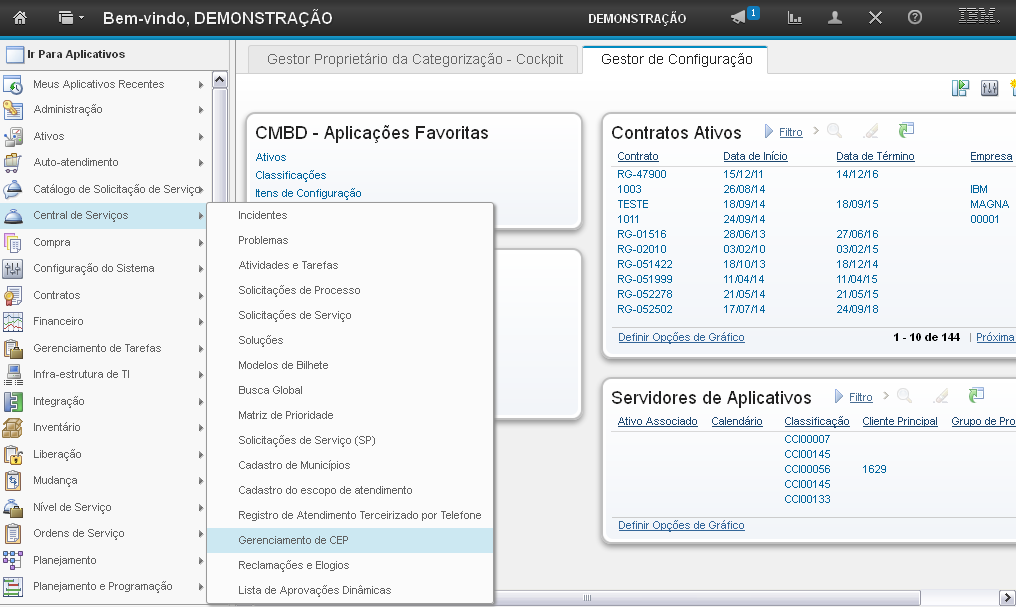Open contract RG-47900 link

tap(641, 174)
